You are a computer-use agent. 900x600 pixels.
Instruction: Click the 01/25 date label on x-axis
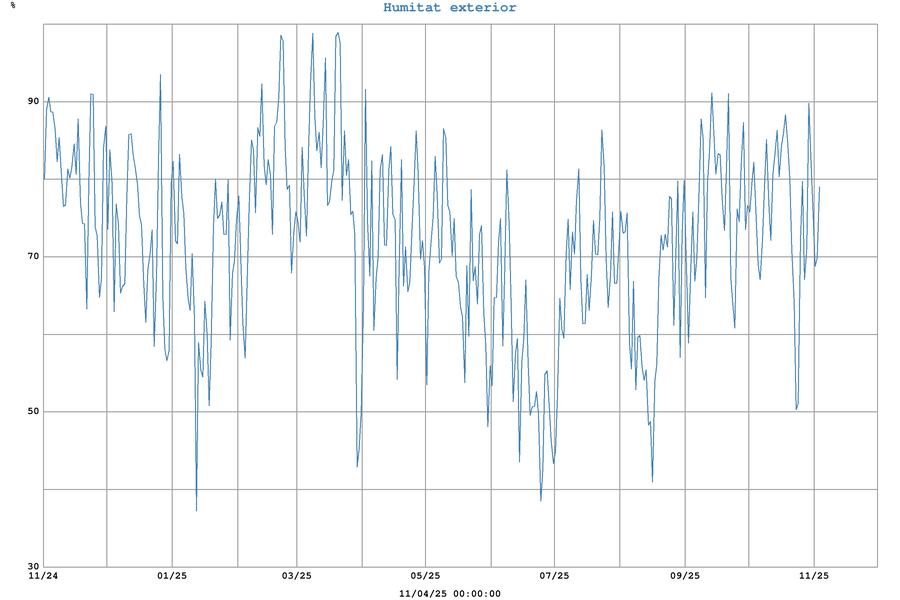pyautogui.click(x=172, y=576)
